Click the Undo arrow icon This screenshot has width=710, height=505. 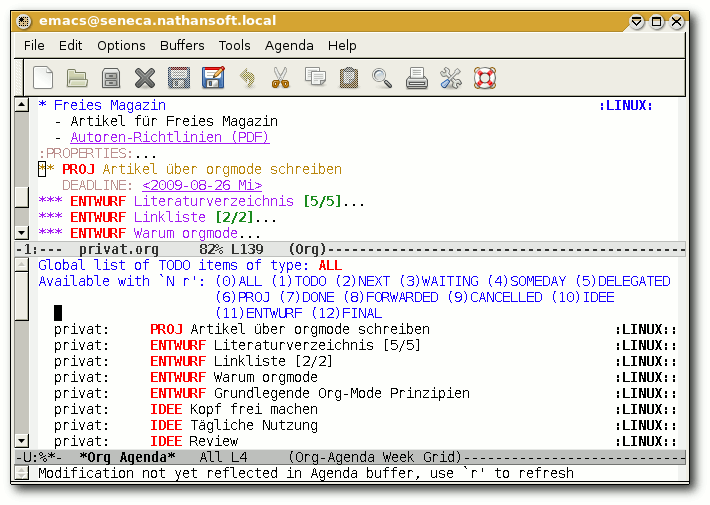coord(247,77)
